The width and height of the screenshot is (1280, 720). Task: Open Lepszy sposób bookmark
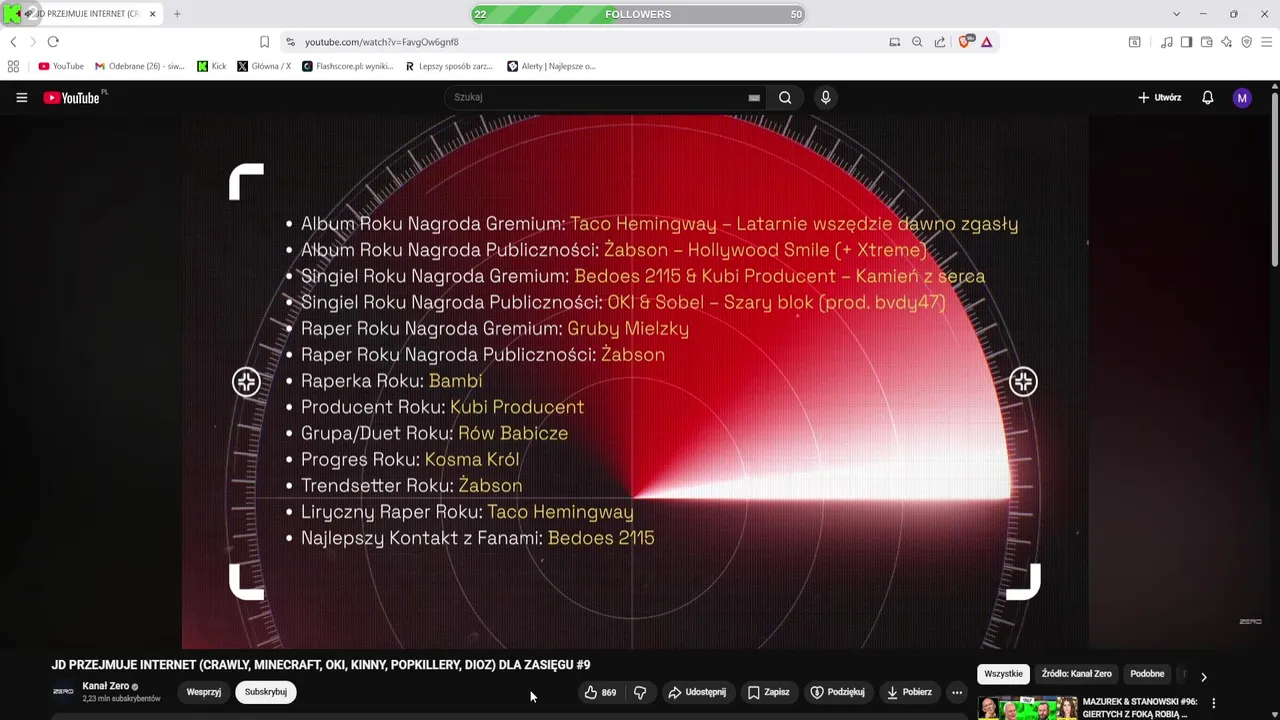point(449,66)
